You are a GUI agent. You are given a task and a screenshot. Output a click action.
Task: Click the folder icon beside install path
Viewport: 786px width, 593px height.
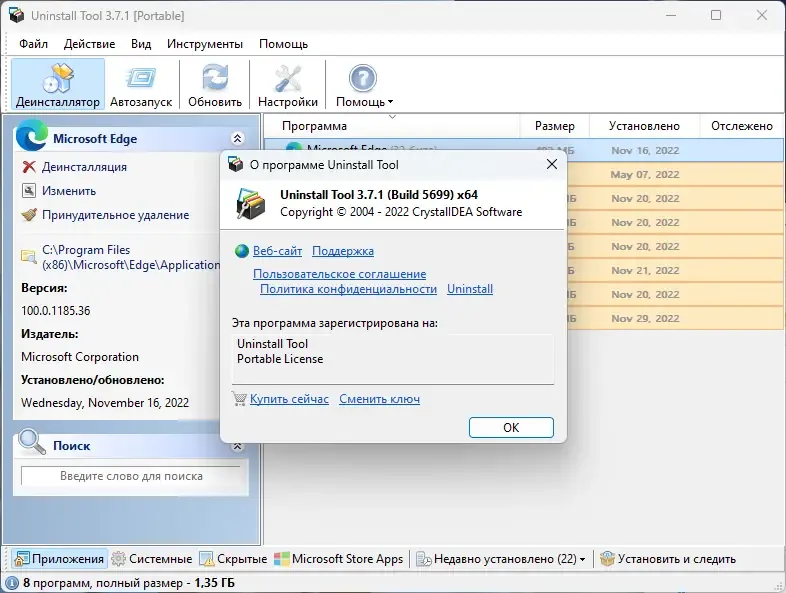pos(29,257)
